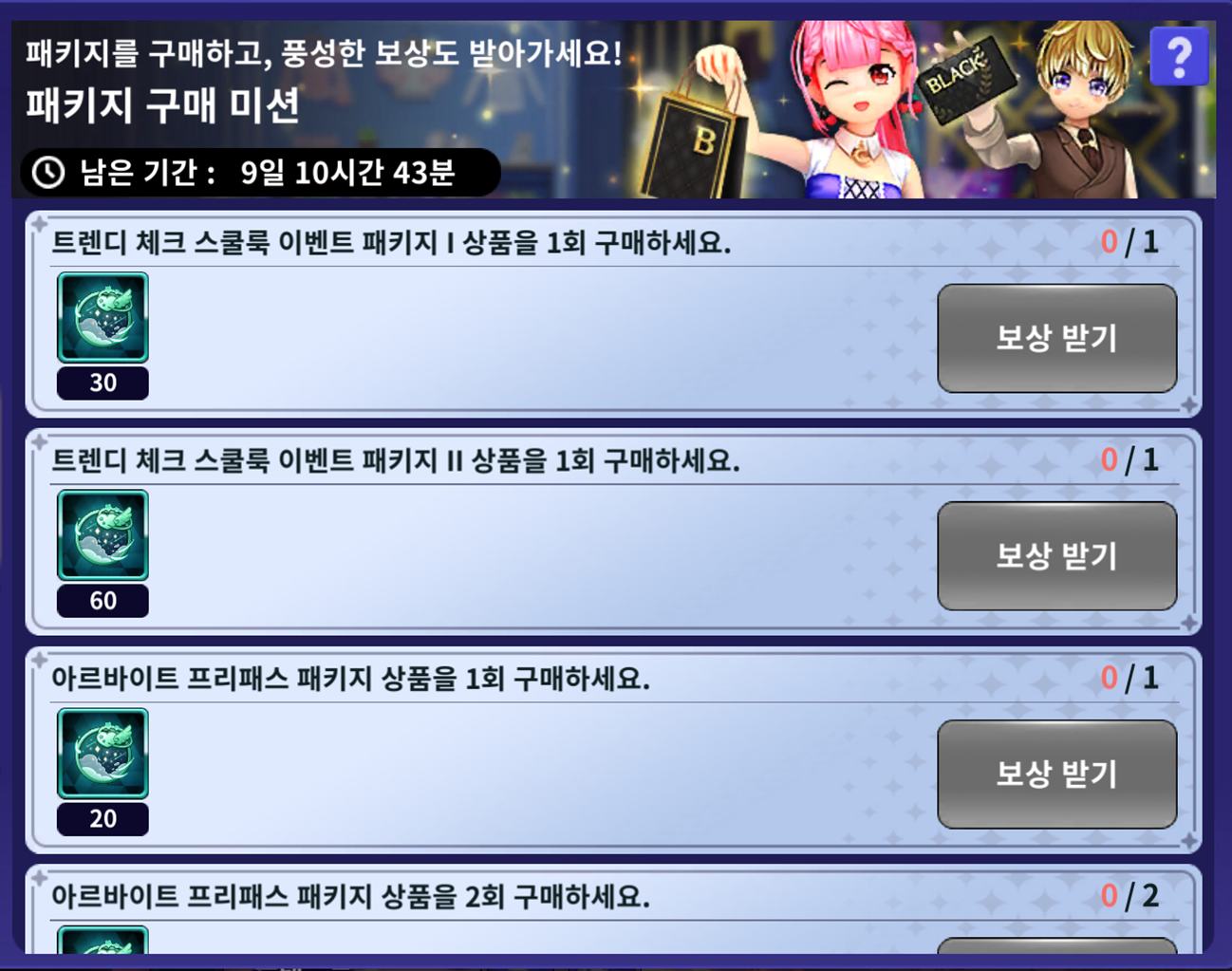1232x971 pixels.
Task: Select the 아르바이트 프리패스 1회 구매 mission title
Action: (350, 679)
